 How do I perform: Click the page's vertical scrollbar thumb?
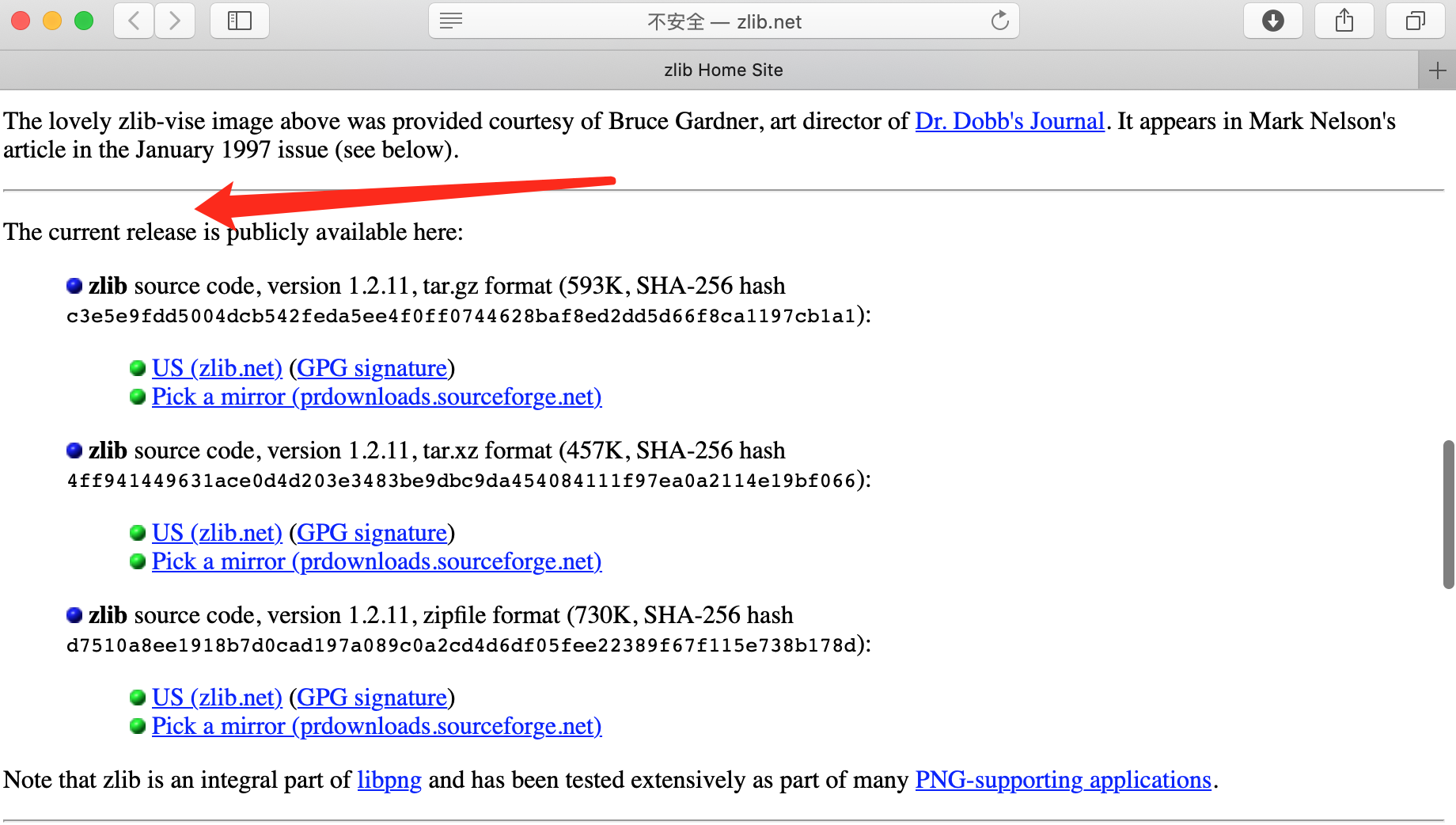pyautogui.click(x=1449, y=515)
